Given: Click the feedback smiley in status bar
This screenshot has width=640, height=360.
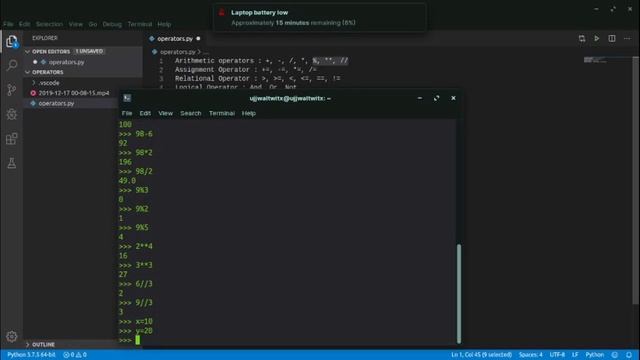Looking at the screenshot, I should pos(615,355).
